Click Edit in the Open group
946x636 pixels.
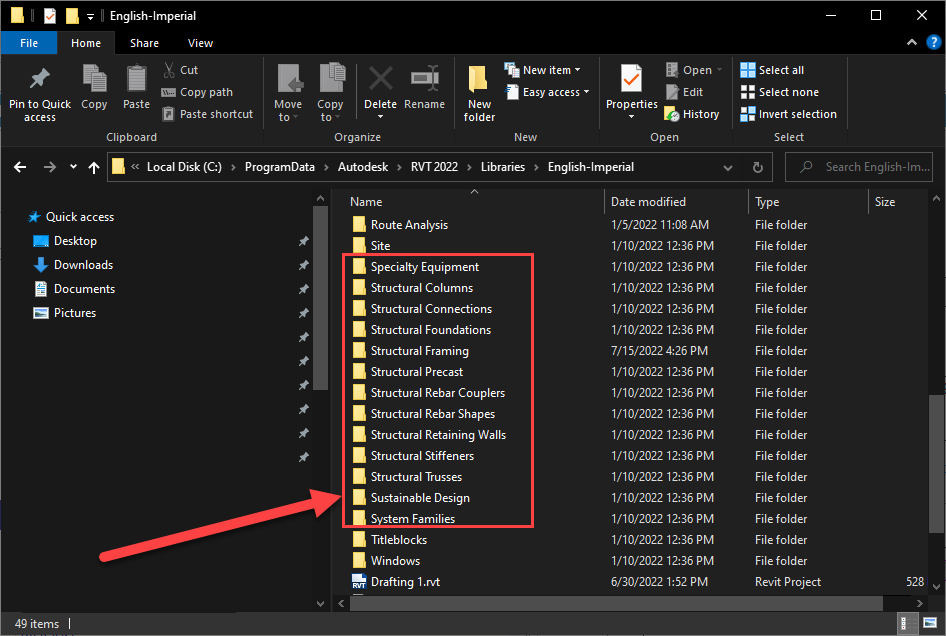[x=684, y=92]
